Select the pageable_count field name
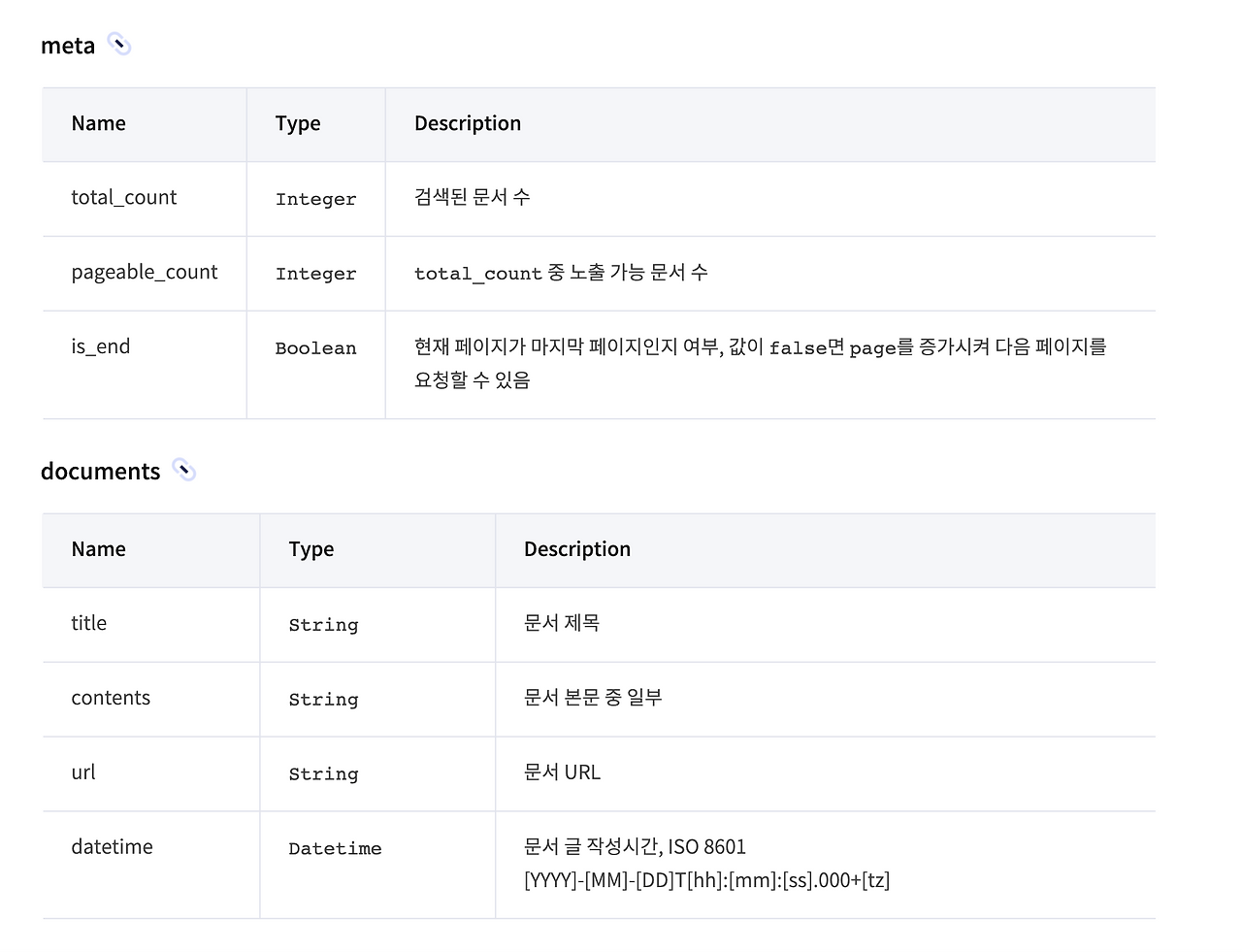 click(x=144, y=273)
